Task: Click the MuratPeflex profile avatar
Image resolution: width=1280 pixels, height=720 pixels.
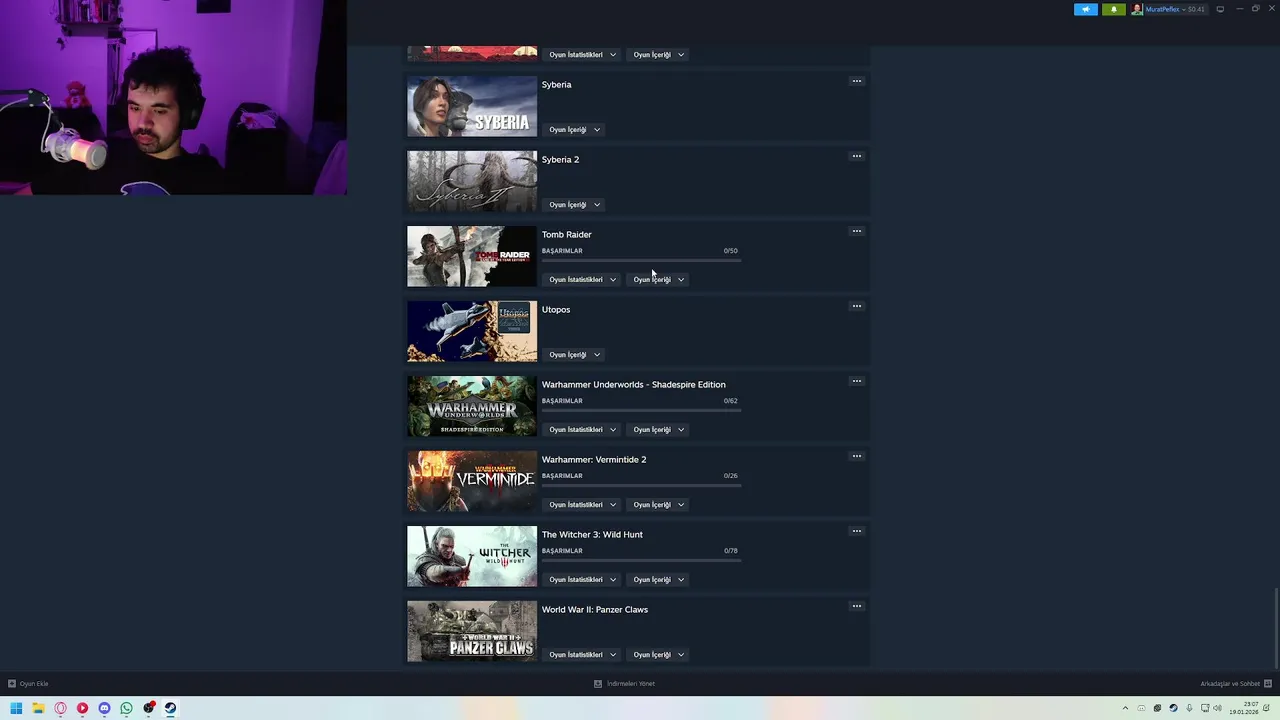Action: pos(1137,9)
